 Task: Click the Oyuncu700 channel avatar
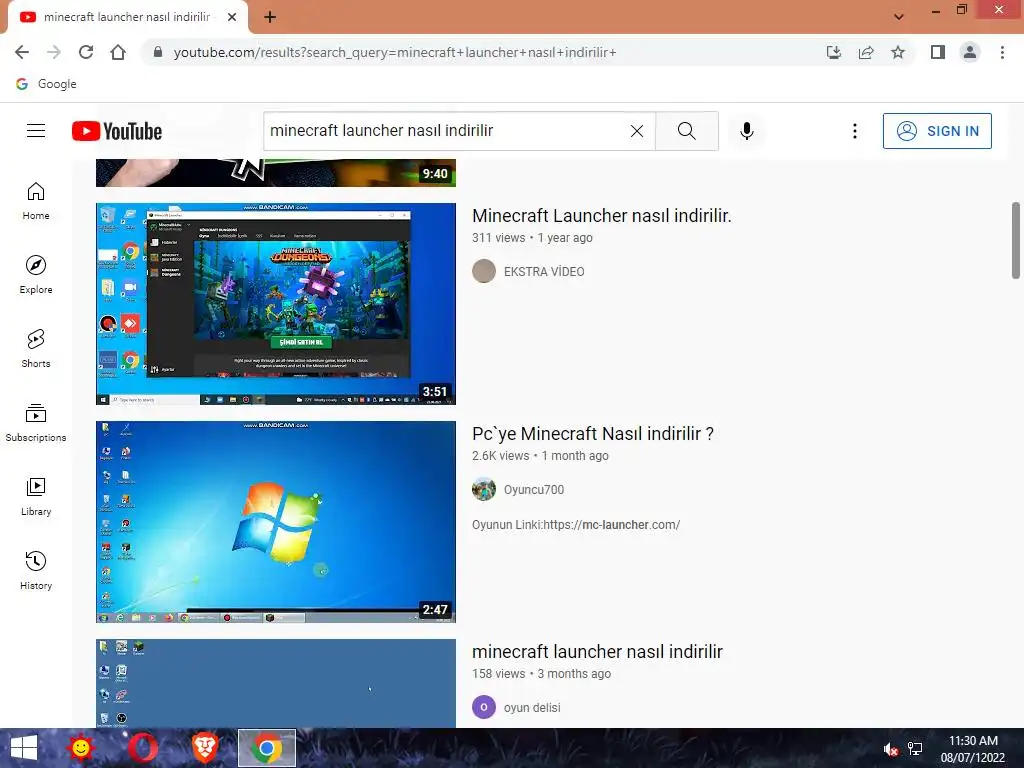[x=484, y=489]
